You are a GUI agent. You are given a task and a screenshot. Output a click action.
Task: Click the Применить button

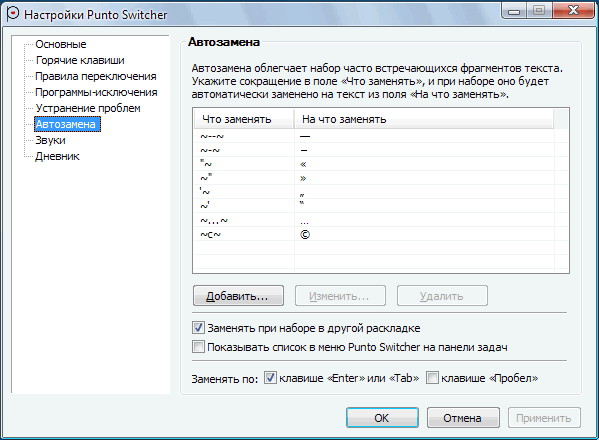(544, 418)
